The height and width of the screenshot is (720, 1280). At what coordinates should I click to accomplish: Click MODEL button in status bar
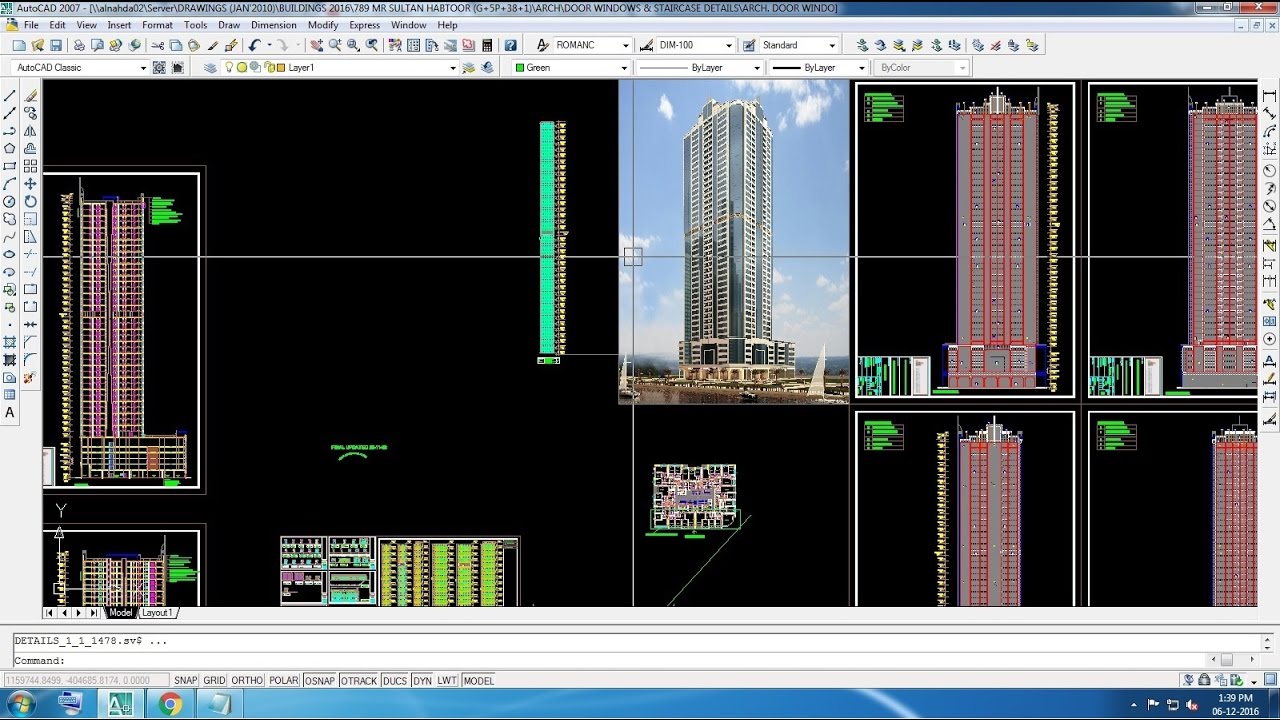point(478,680)
